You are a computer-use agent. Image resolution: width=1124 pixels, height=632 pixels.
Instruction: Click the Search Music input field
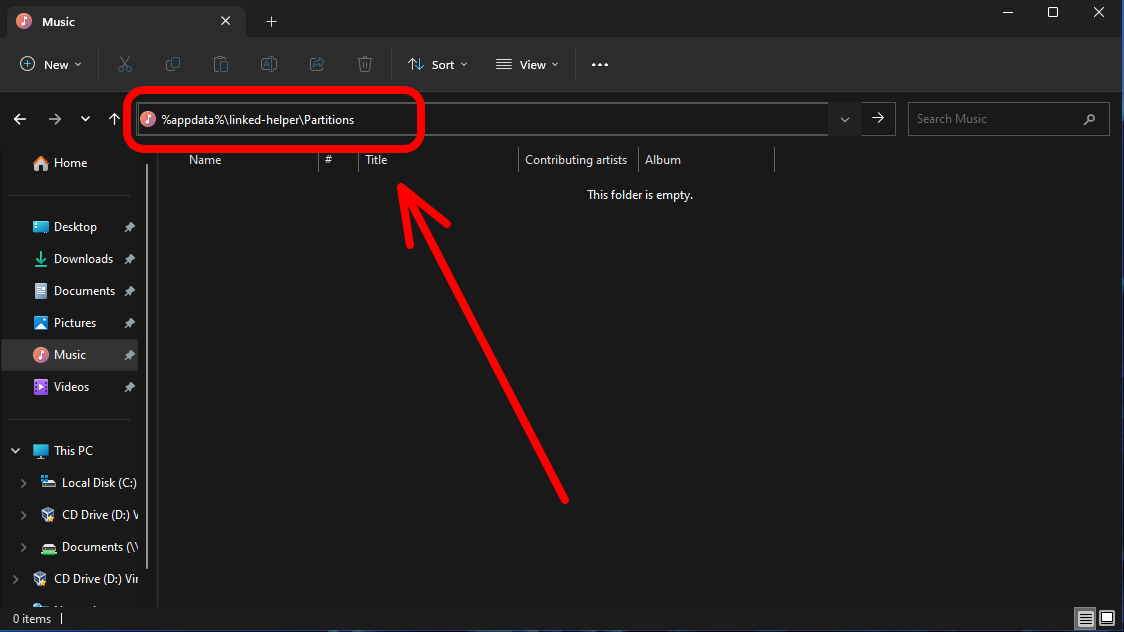(x=995, y=119)
